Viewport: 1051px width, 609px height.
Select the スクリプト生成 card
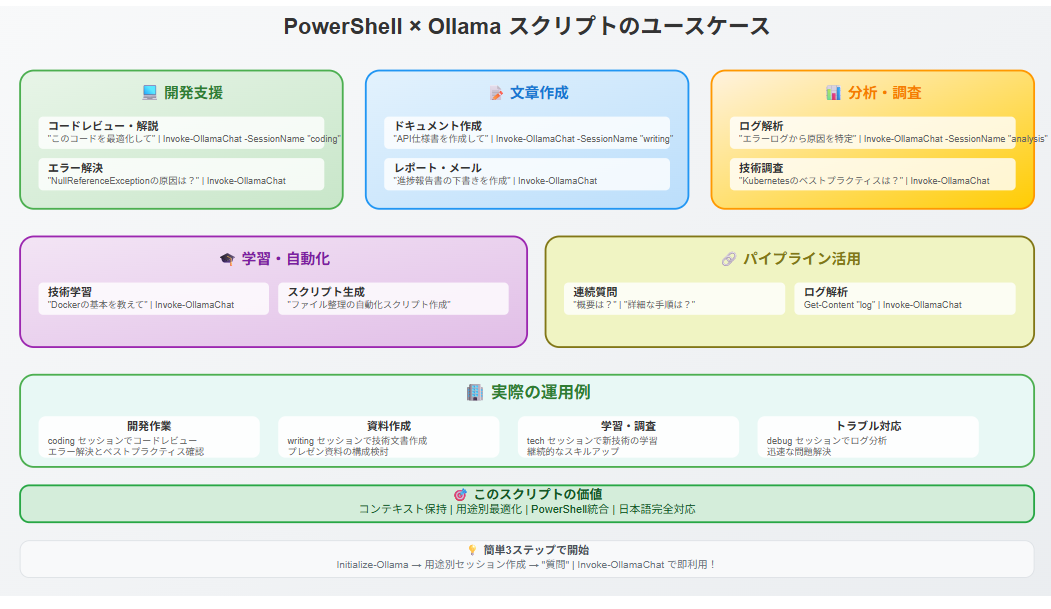pyautogui.click(x=393, y=298)
